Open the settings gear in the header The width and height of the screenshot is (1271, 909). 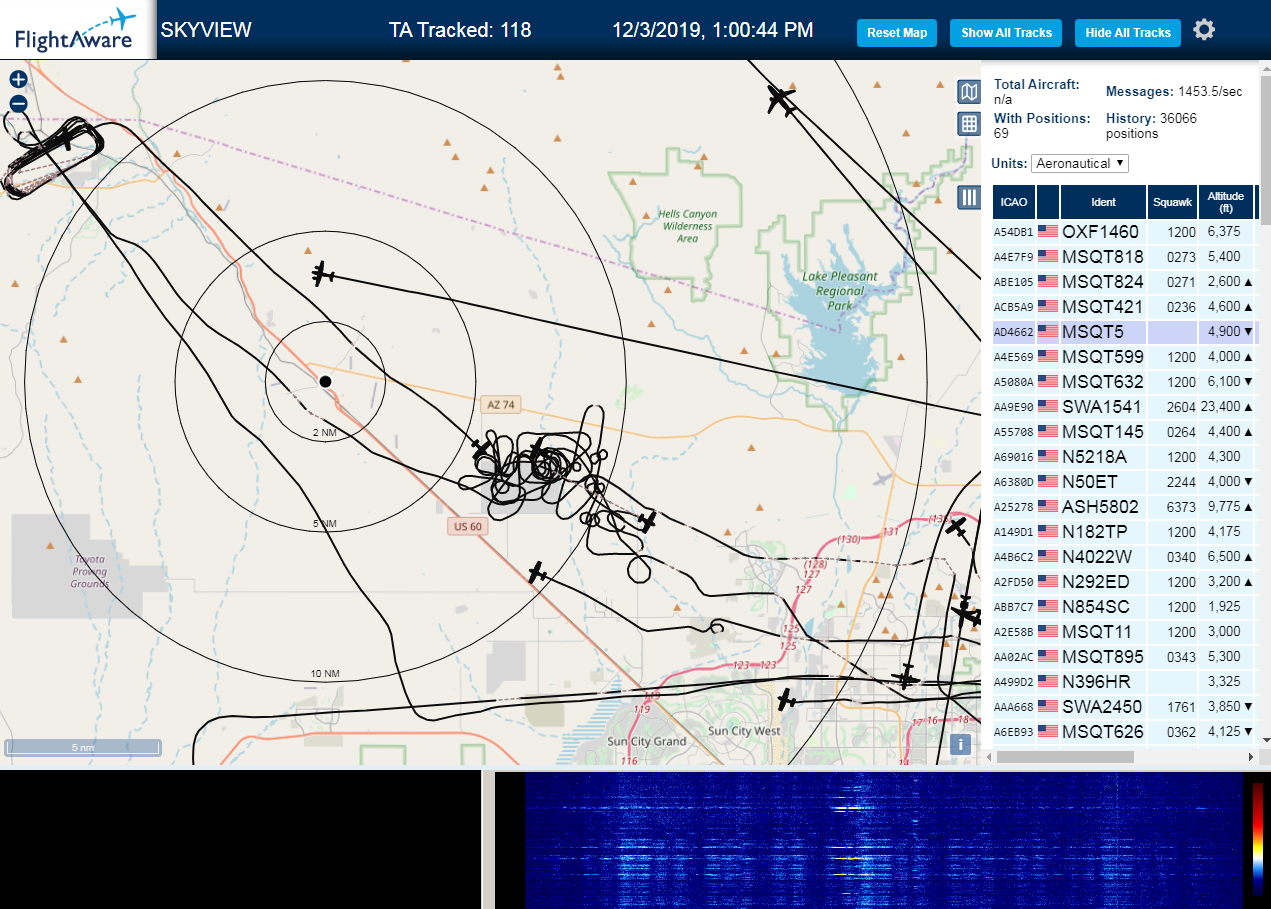click(x=1204, y=30)
